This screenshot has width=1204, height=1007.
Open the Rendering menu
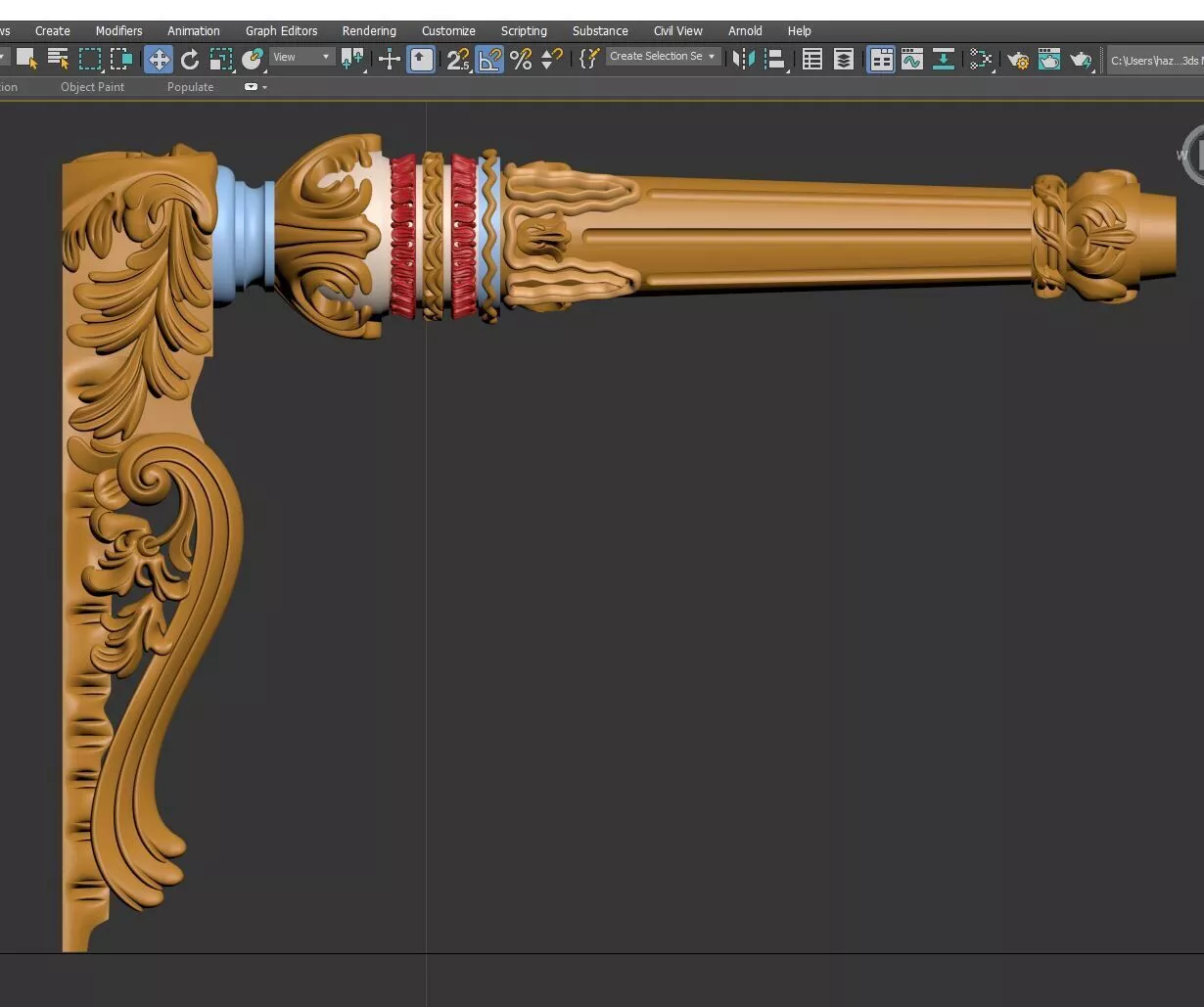click(369, 31)
